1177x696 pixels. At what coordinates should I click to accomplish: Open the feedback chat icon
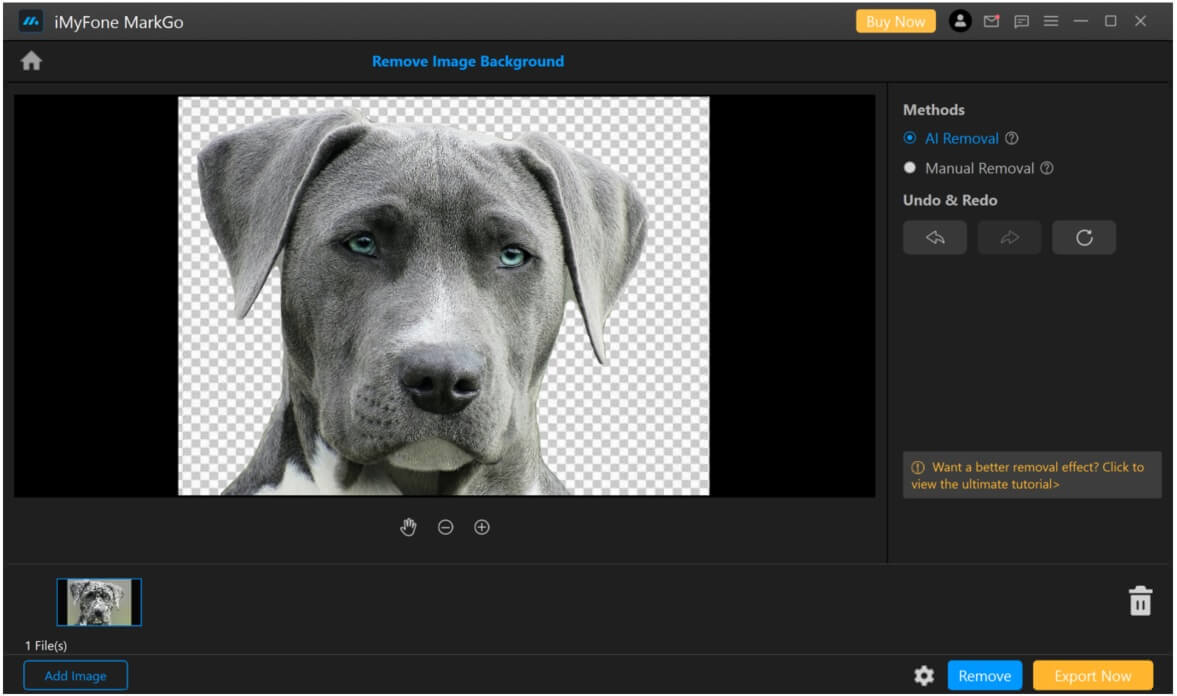pyautogui.click(x=1021, y=22)
